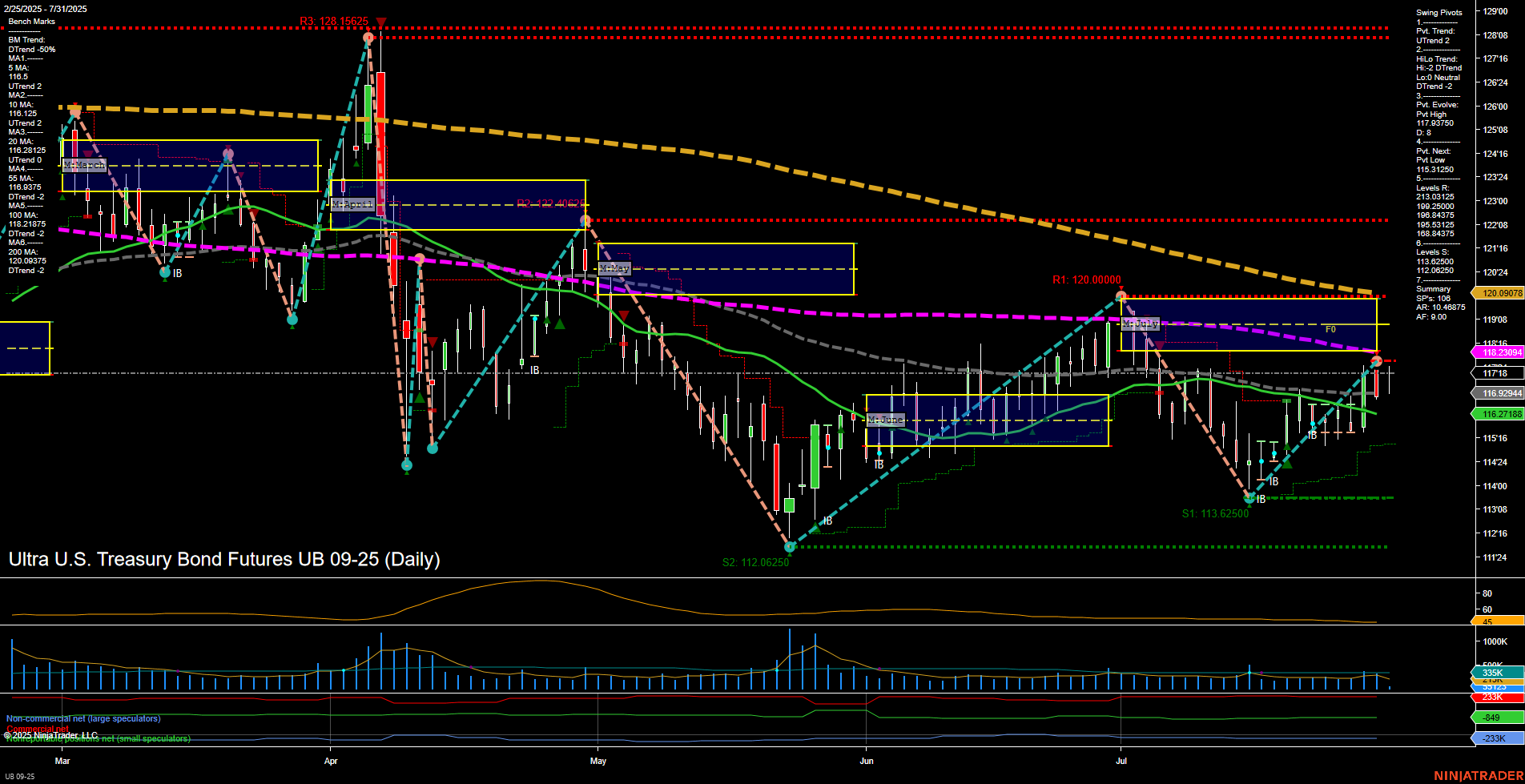Click the swing pivot low marker near S1

click(x=1249, y=497)
